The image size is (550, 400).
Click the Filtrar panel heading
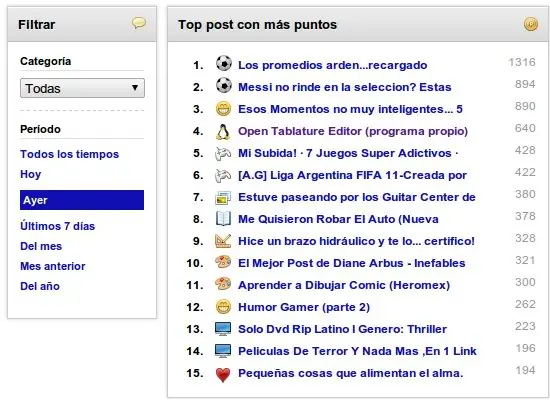36,25
